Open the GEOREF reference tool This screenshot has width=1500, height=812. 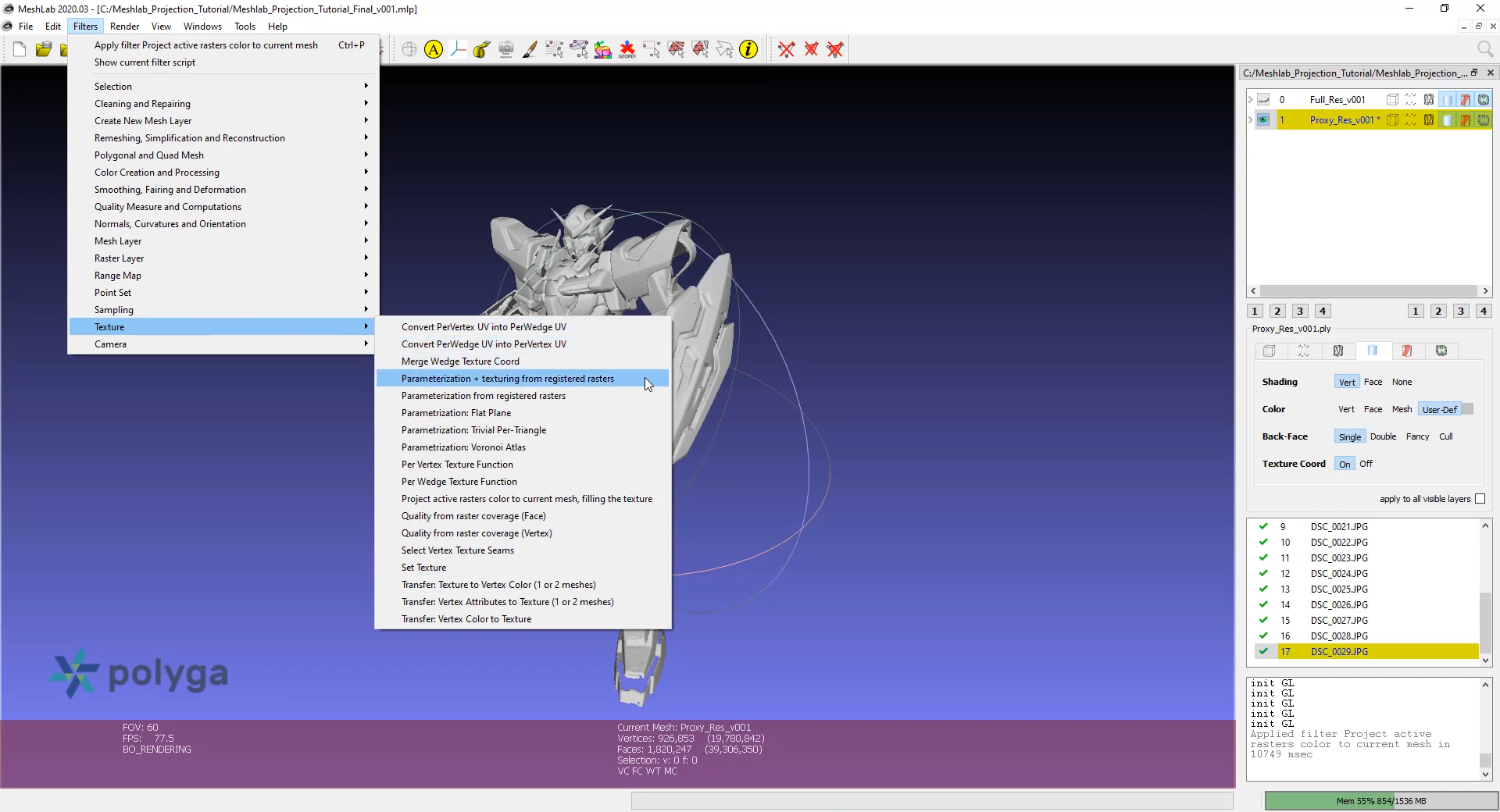(x=627, y=50)
